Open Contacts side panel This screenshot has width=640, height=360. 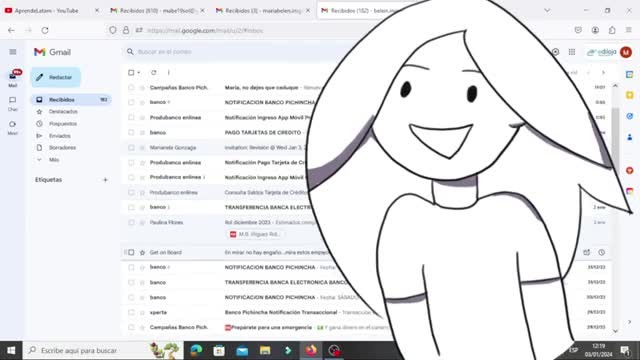coord(630,137)
